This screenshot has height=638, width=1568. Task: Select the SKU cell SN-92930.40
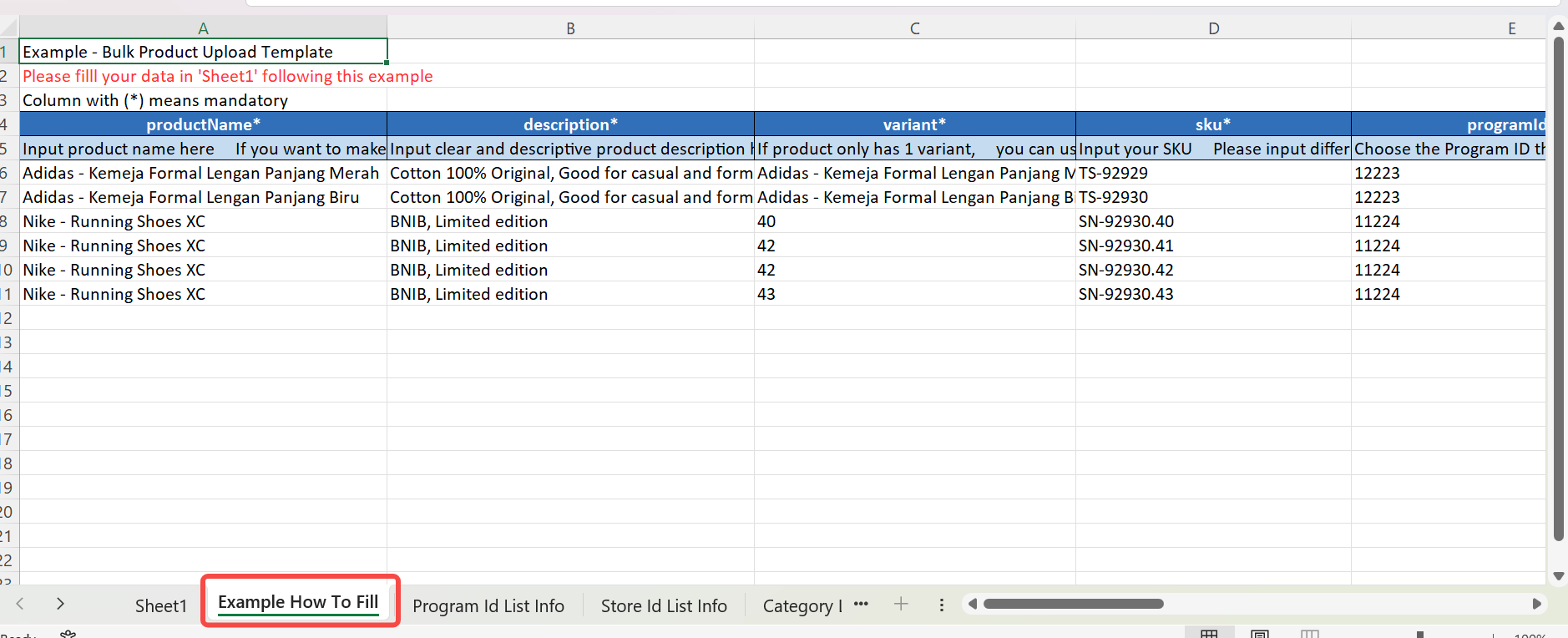click(x=1213, y=221)
